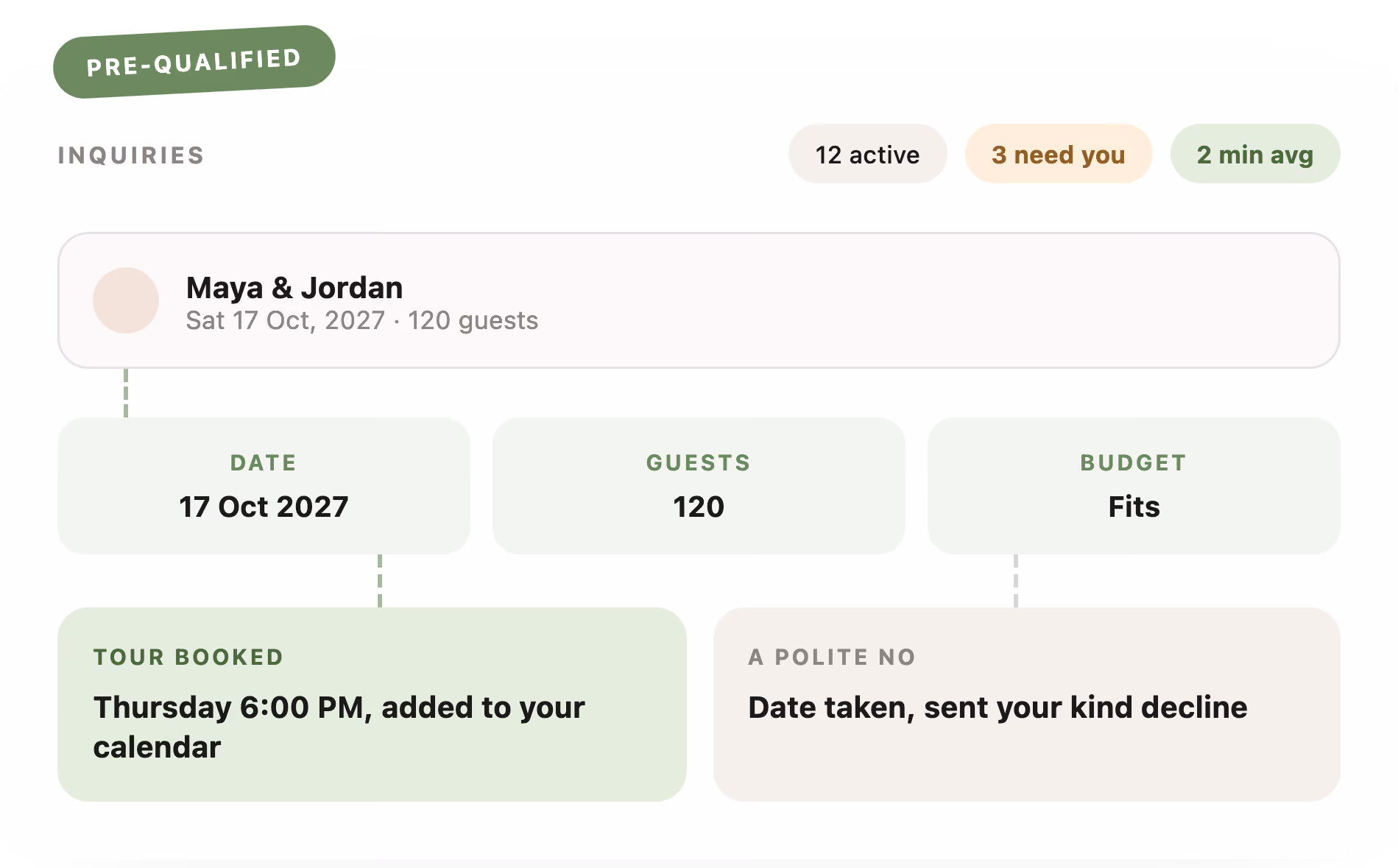Click the 2 min avg pill

(x=1255, y=154)
